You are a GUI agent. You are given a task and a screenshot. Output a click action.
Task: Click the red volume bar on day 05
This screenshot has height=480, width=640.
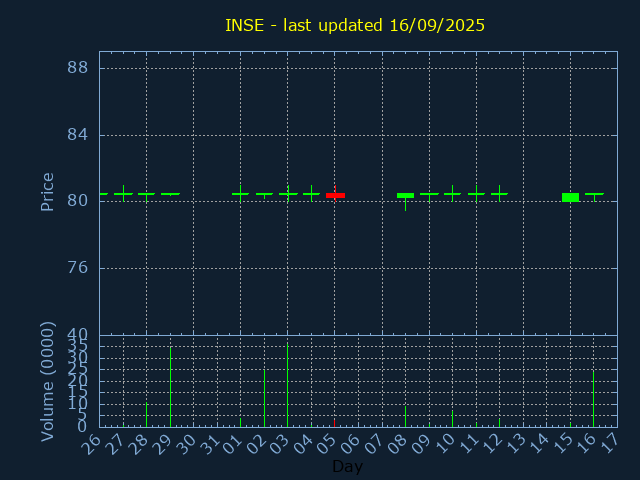pos(334,423)
